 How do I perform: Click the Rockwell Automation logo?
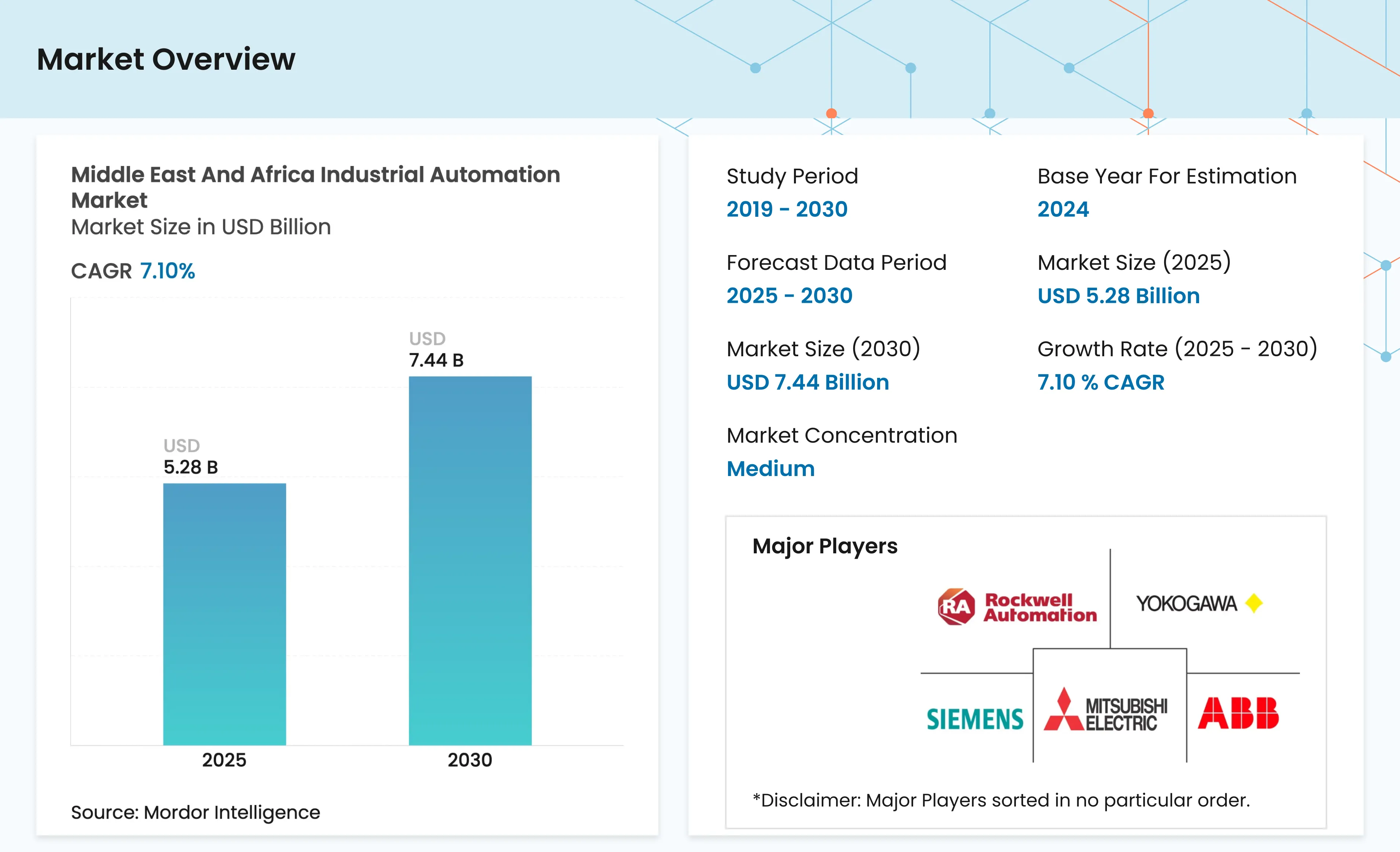[1017, 607]
